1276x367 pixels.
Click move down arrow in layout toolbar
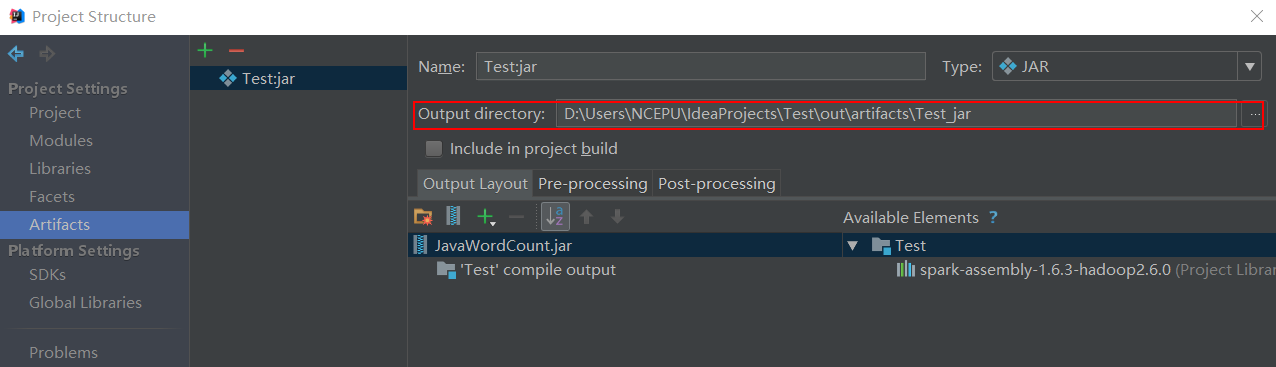point(617,216)
